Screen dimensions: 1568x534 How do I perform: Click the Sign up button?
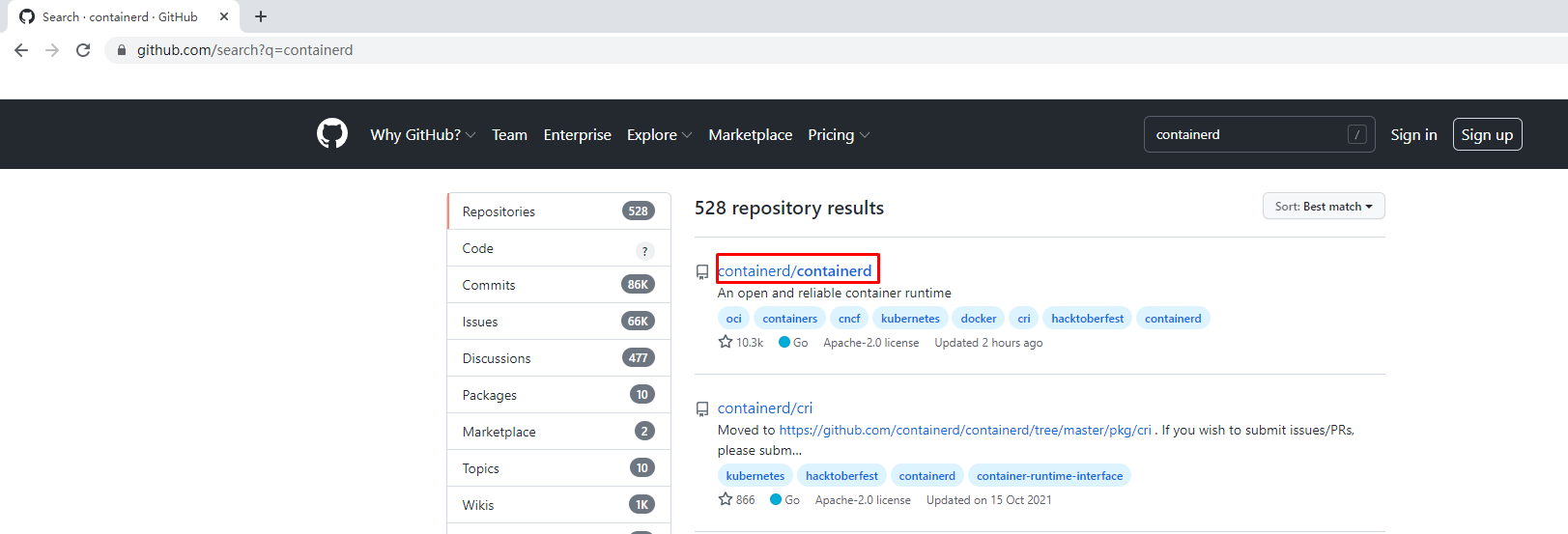[x=1487, y=135]
